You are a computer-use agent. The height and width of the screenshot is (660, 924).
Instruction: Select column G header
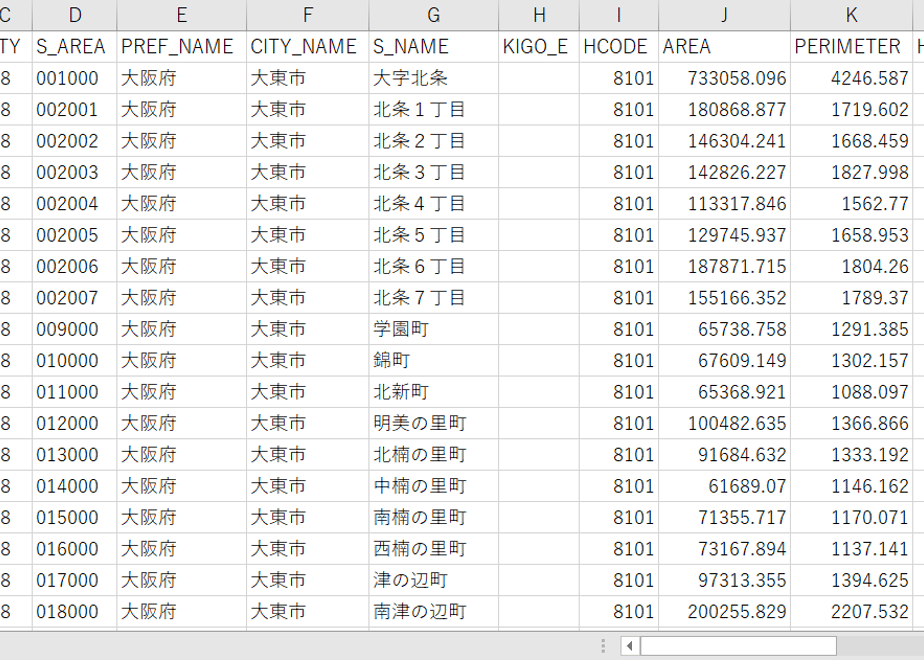[x=434, y=15]
